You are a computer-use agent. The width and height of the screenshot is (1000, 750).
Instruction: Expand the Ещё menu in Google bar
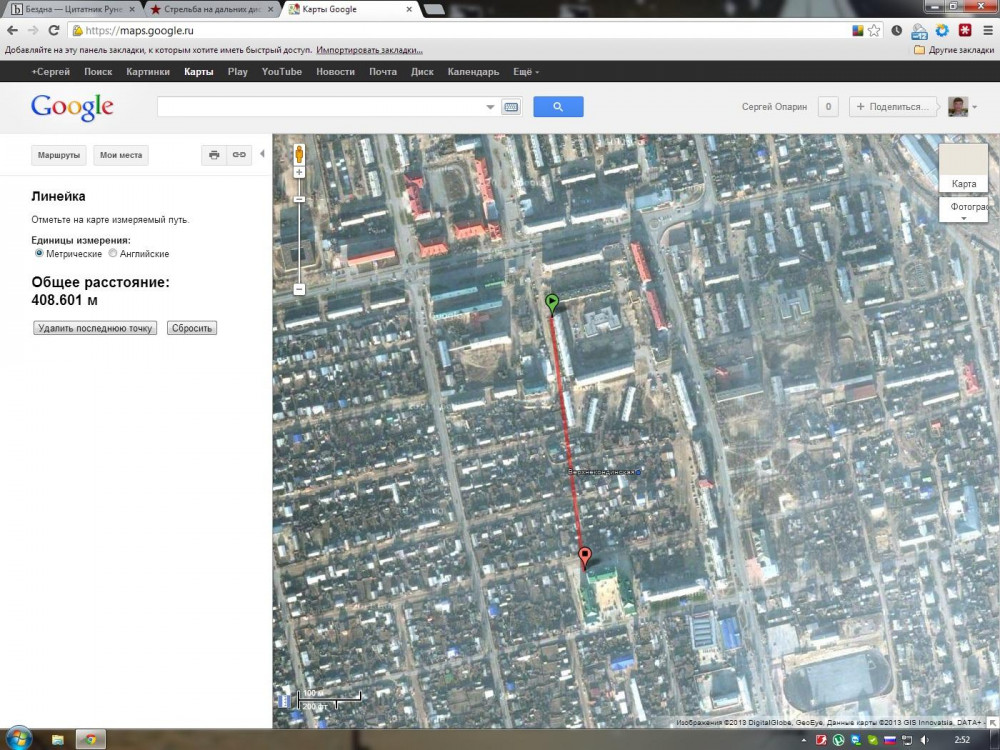tap(526, 71)
